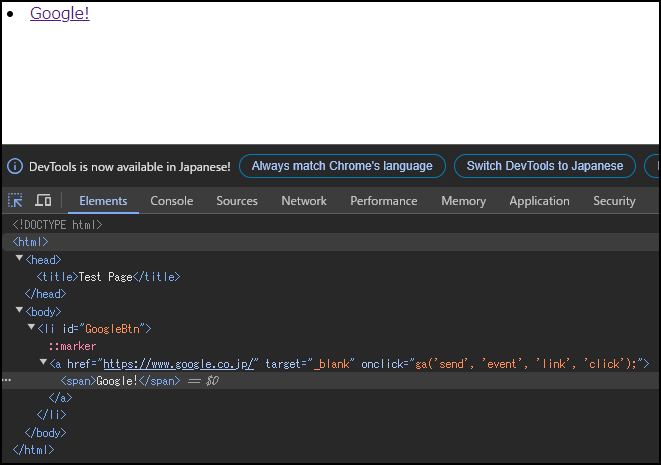Image resolution: width=661 pixels, height=465 pixels.
Task: Click the info icon in language banner
Action: [x=15, y=167]
